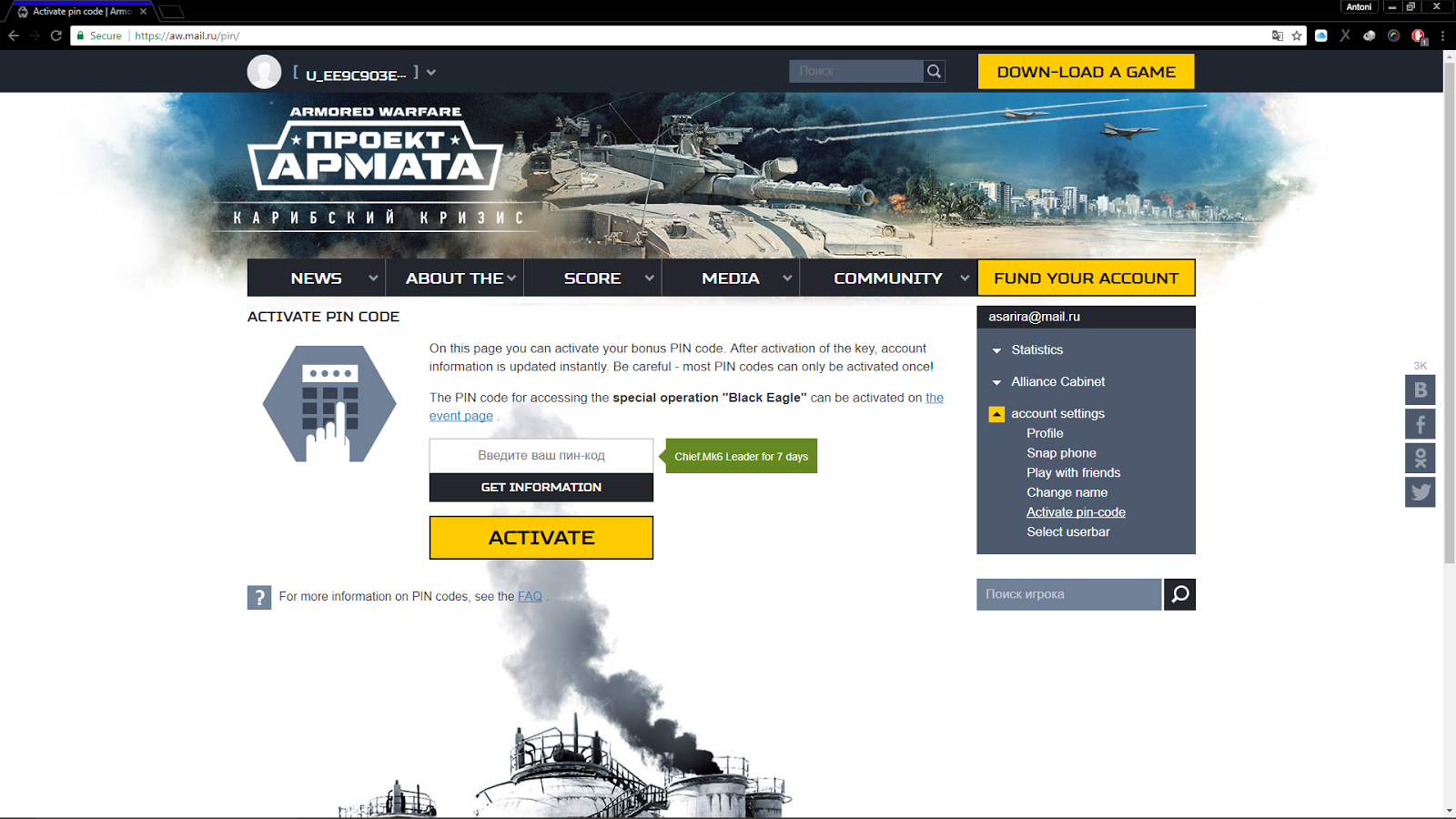This screenshot has width=1456, height=819.
Task: Click the asarira@mail.ru account header
Action: click(1087, 317)
